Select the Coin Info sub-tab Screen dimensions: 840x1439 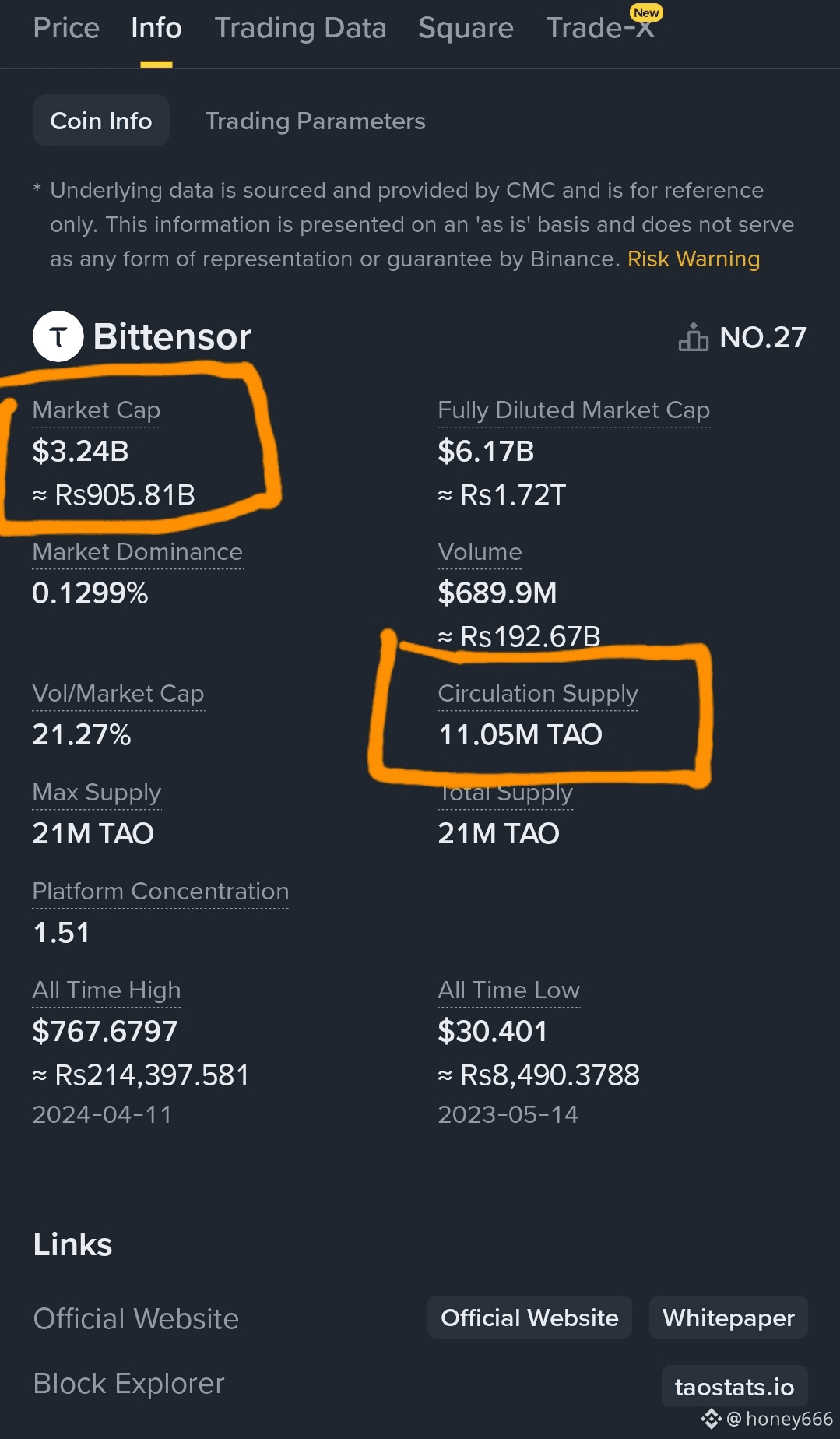click(101, 121)
